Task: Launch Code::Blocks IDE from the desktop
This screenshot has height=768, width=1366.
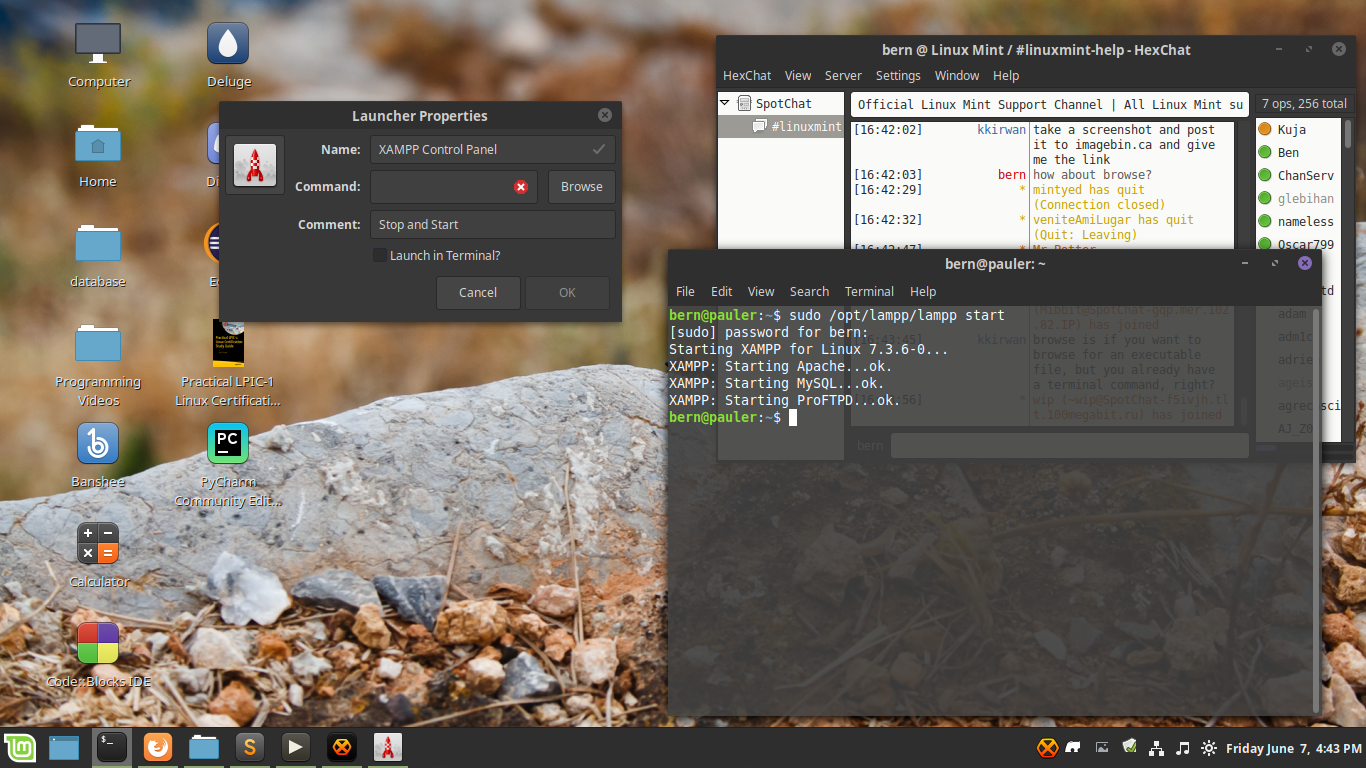Action: click(98, 656)
